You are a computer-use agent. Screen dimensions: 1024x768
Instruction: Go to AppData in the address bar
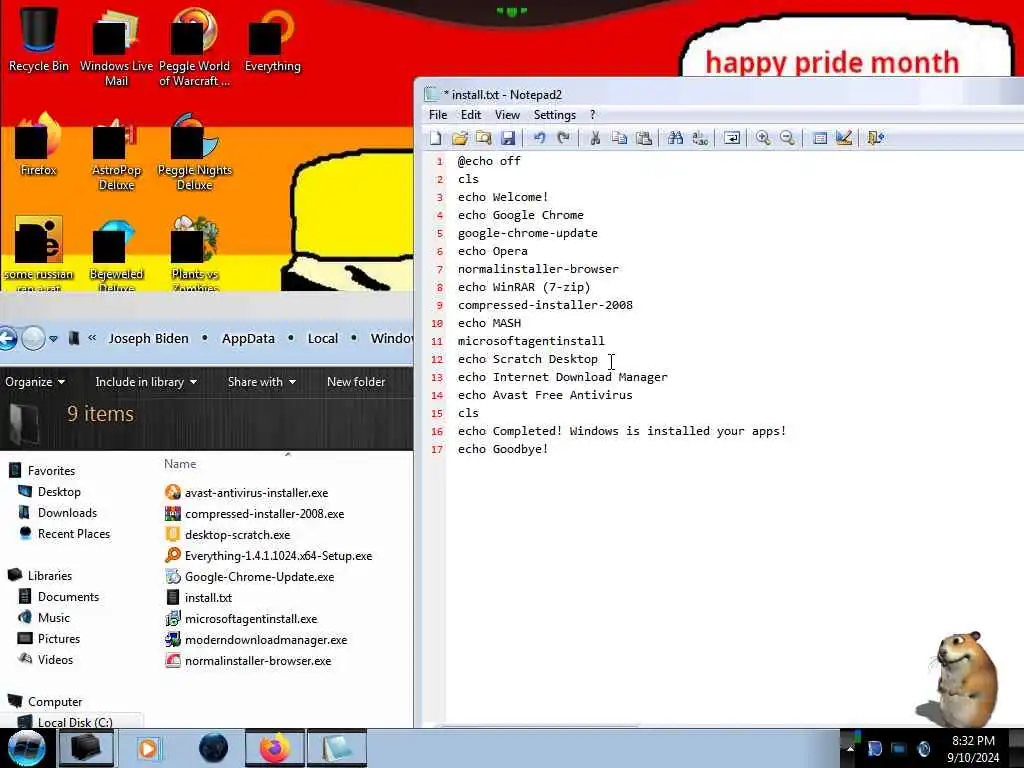click(248, 338)
